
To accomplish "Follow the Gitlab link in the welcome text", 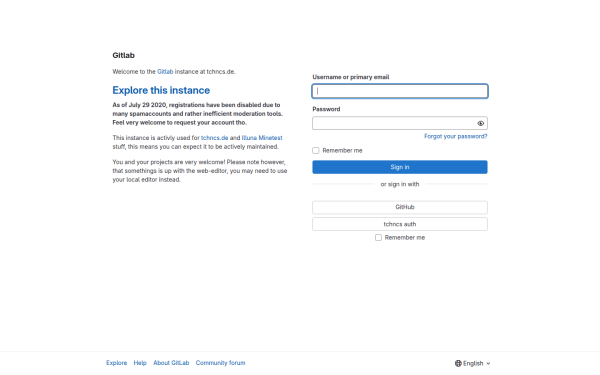I will click(x=165, y=72).
